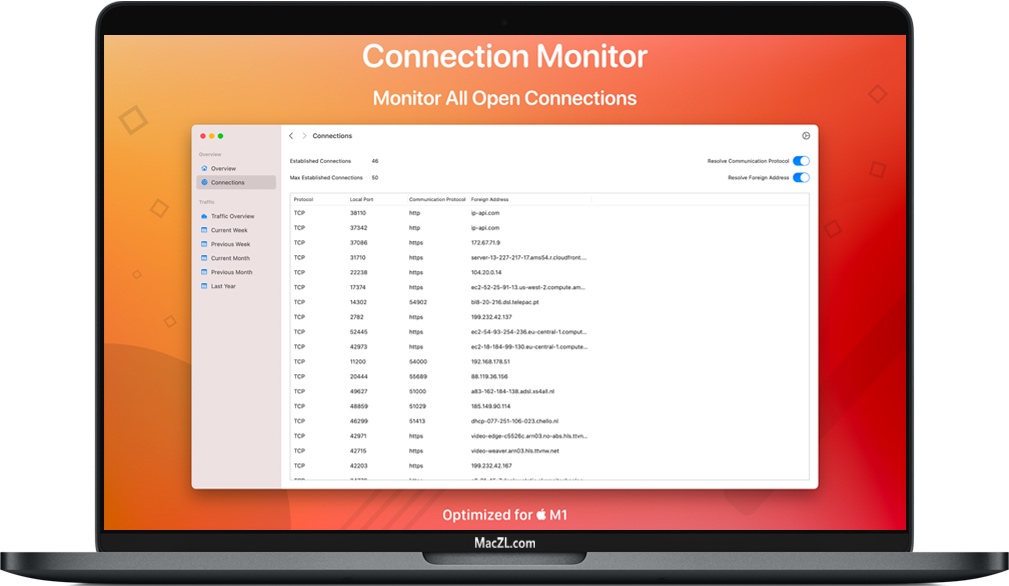Open Current Month traffic view
This screenshot has height=586, width=1009.
tap(236, 259)
